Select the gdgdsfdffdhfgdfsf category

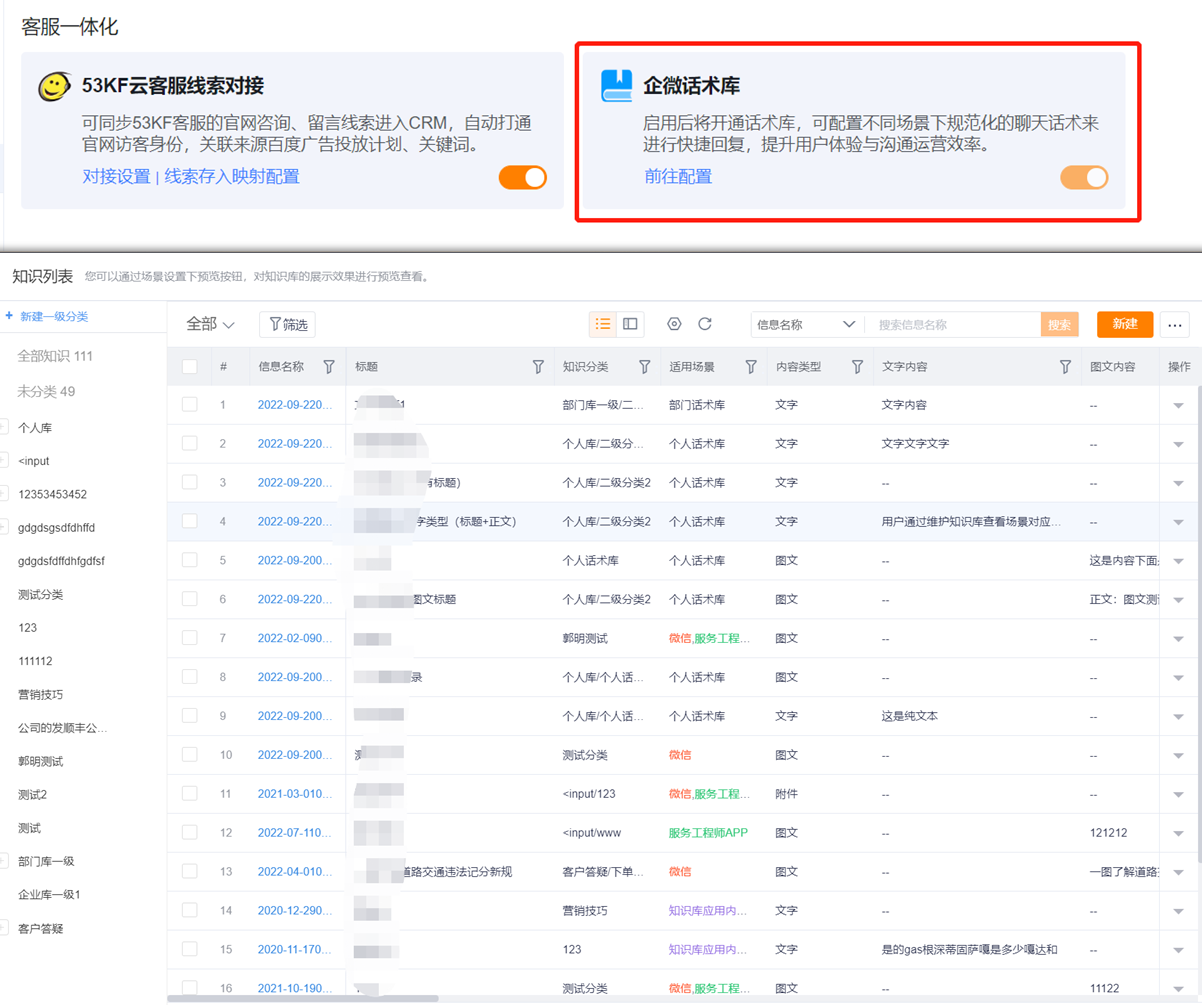(x=61, y=561)
